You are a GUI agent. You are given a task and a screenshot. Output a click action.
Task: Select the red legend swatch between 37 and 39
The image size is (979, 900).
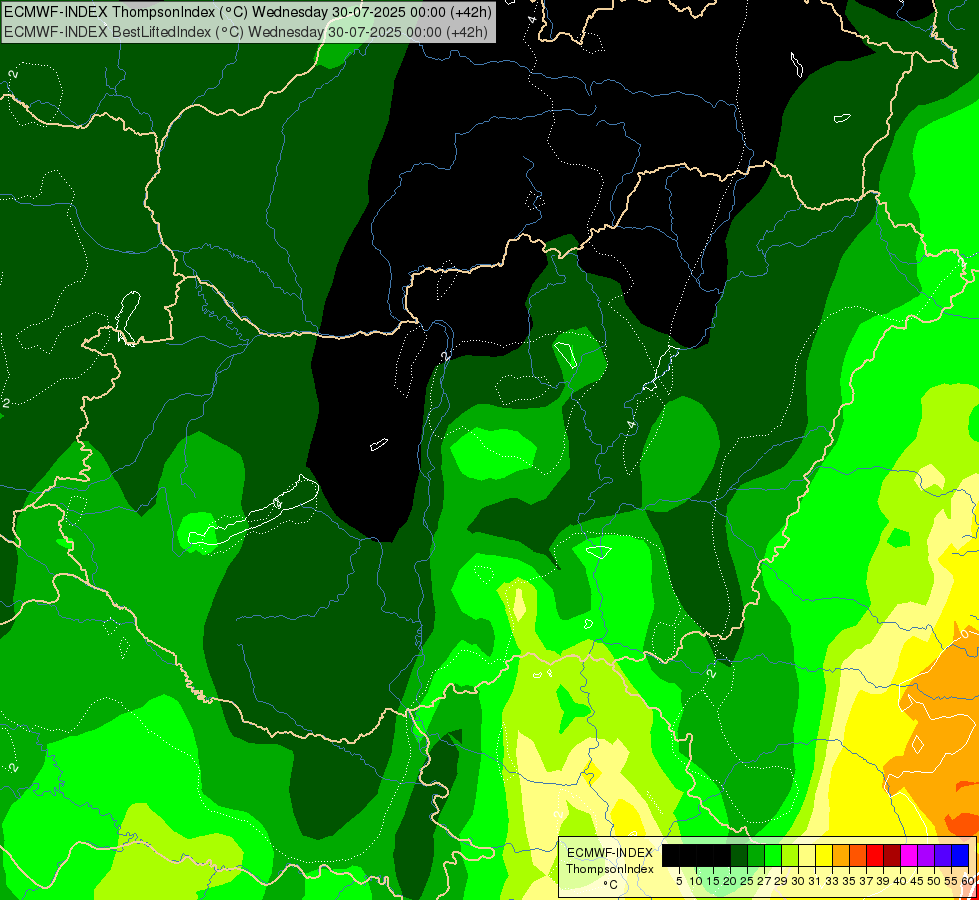(x=875, y=855)
